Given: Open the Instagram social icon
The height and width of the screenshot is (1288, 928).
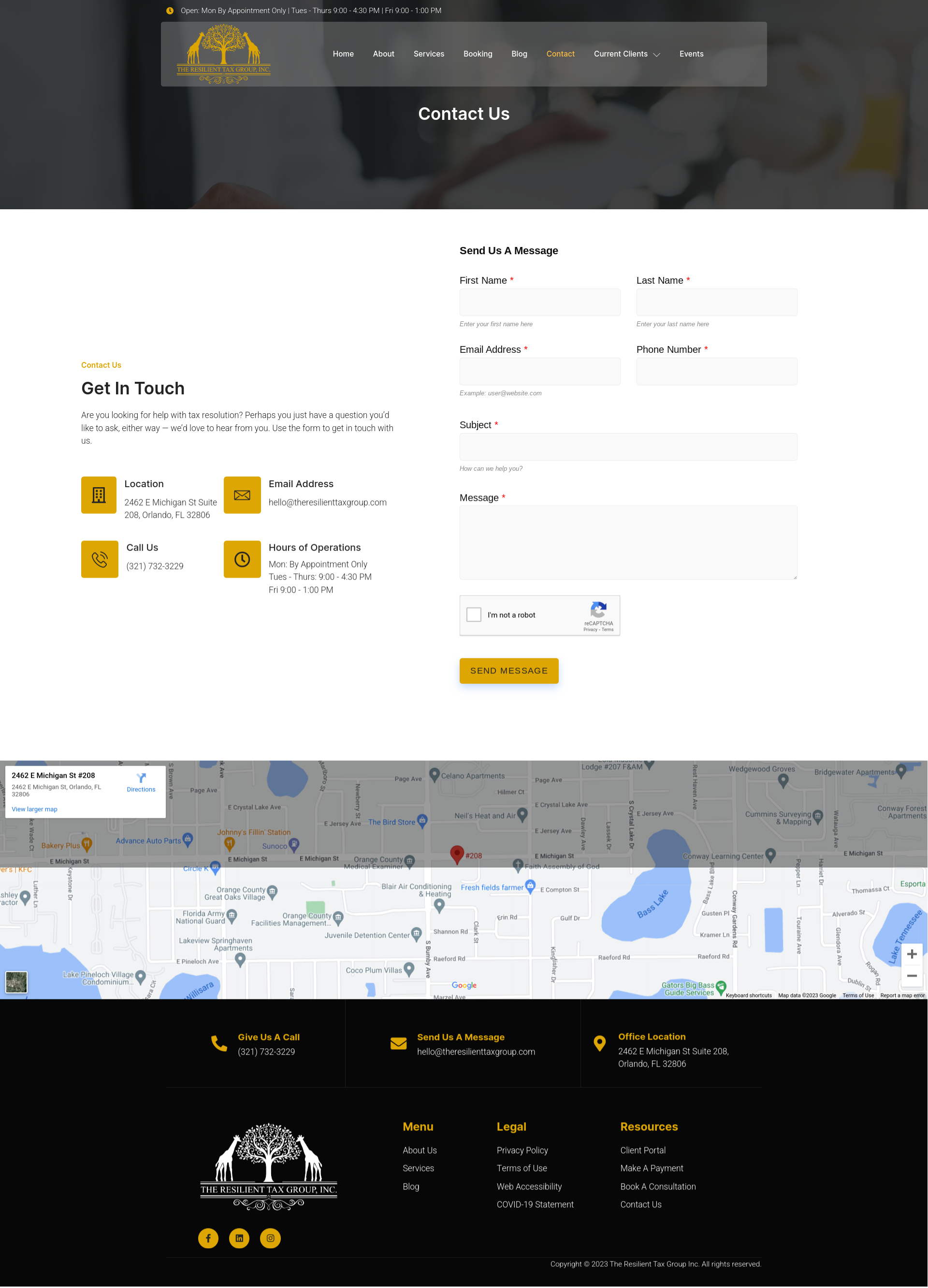Looking at the screenshot, I should coord(270,1238).
